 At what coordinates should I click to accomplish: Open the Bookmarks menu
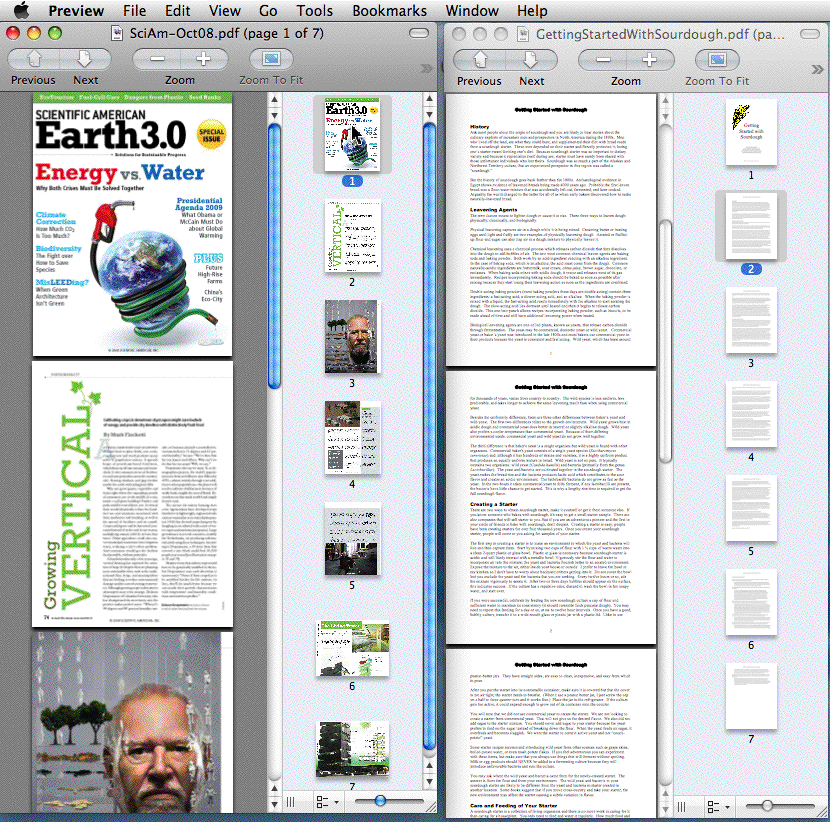(x=389, y=11)
